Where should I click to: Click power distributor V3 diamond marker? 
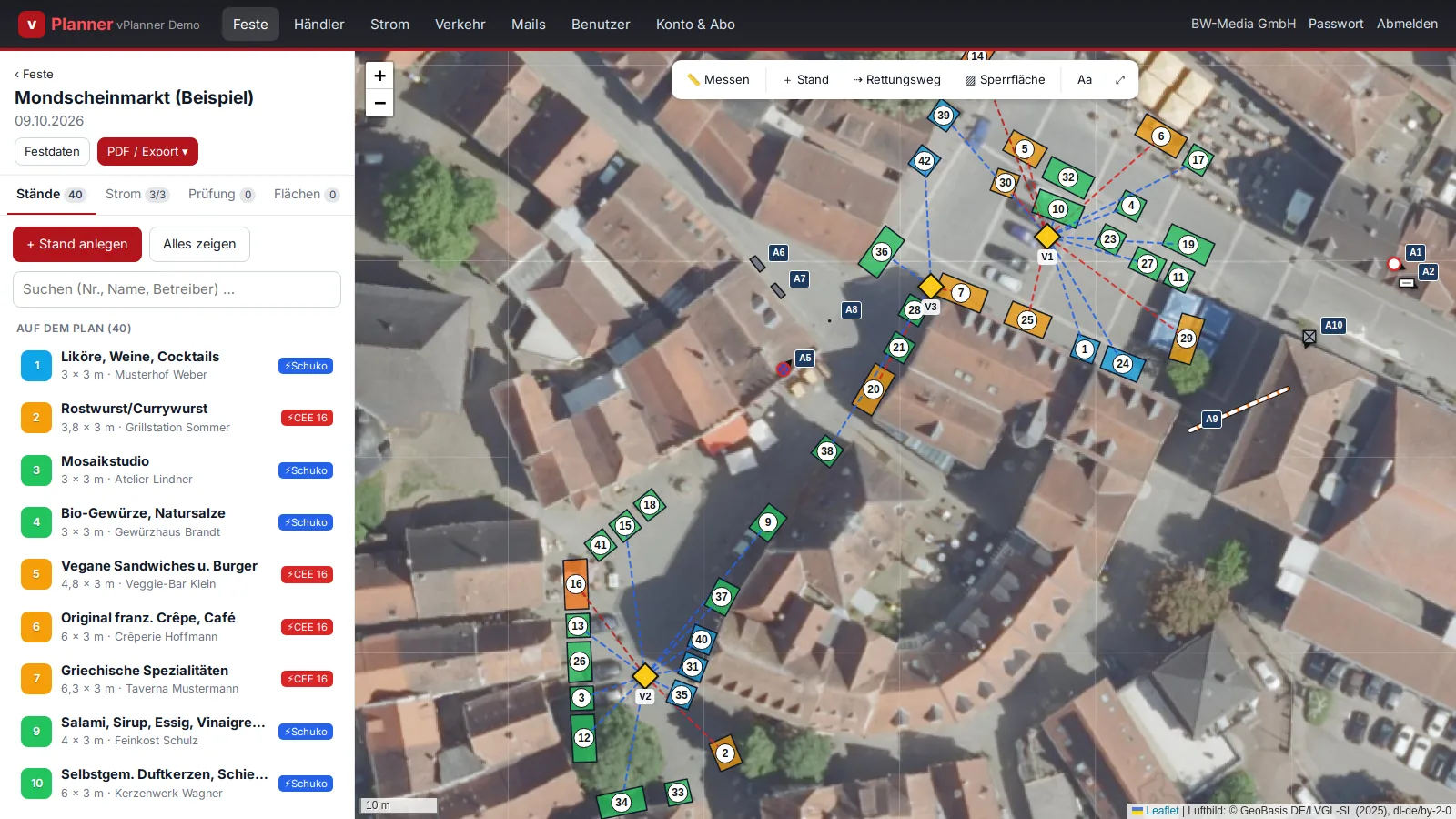pos(931,287)
